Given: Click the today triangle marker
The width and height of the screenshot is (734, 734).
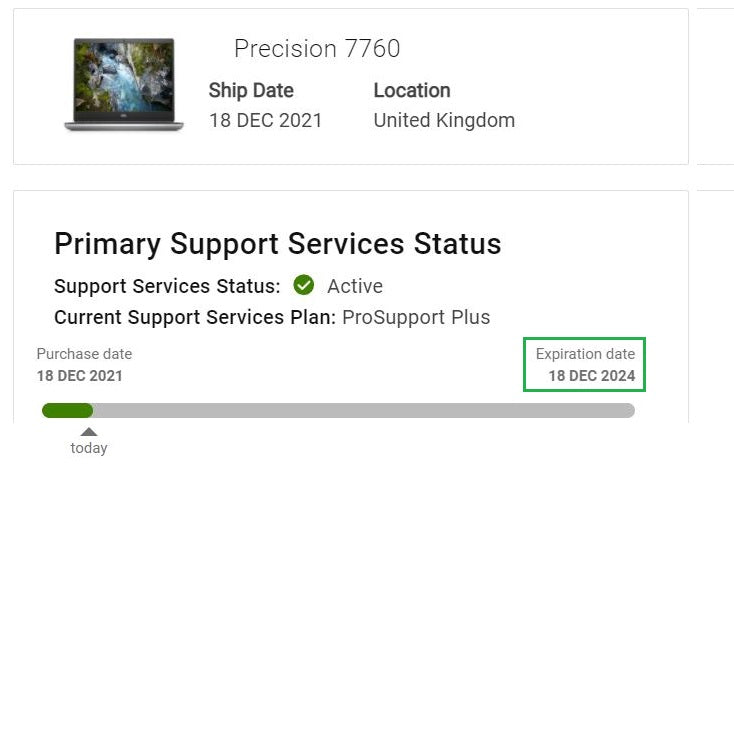Looking at the screenshot, I should [x=89, y=432].
